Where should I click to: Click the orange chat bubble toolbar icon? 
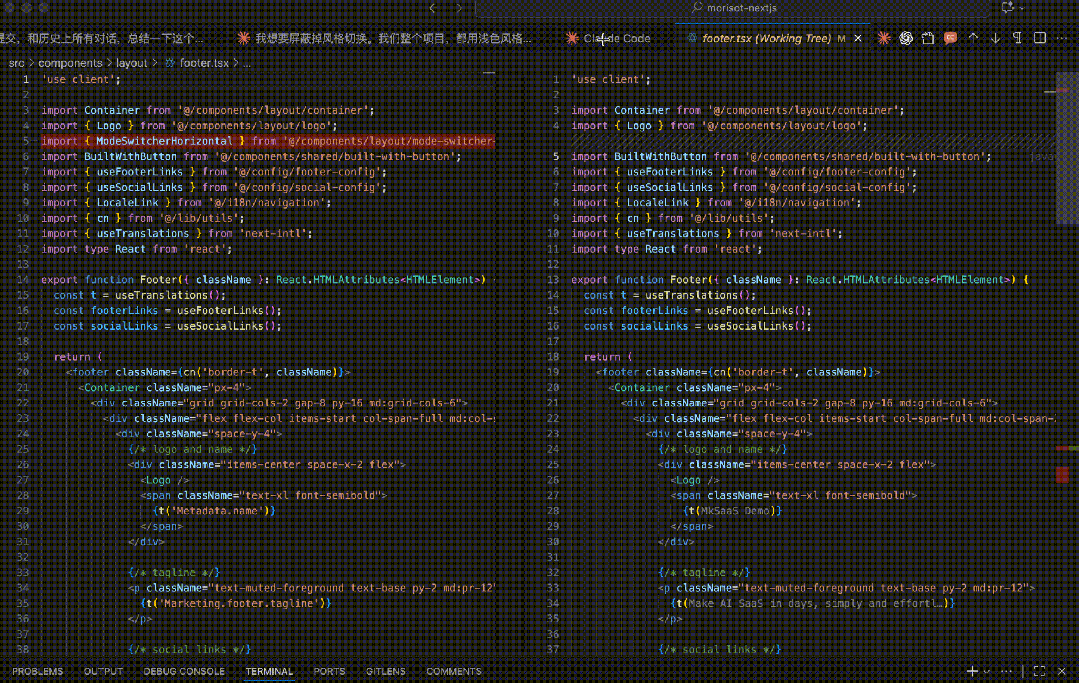[950, 39]
